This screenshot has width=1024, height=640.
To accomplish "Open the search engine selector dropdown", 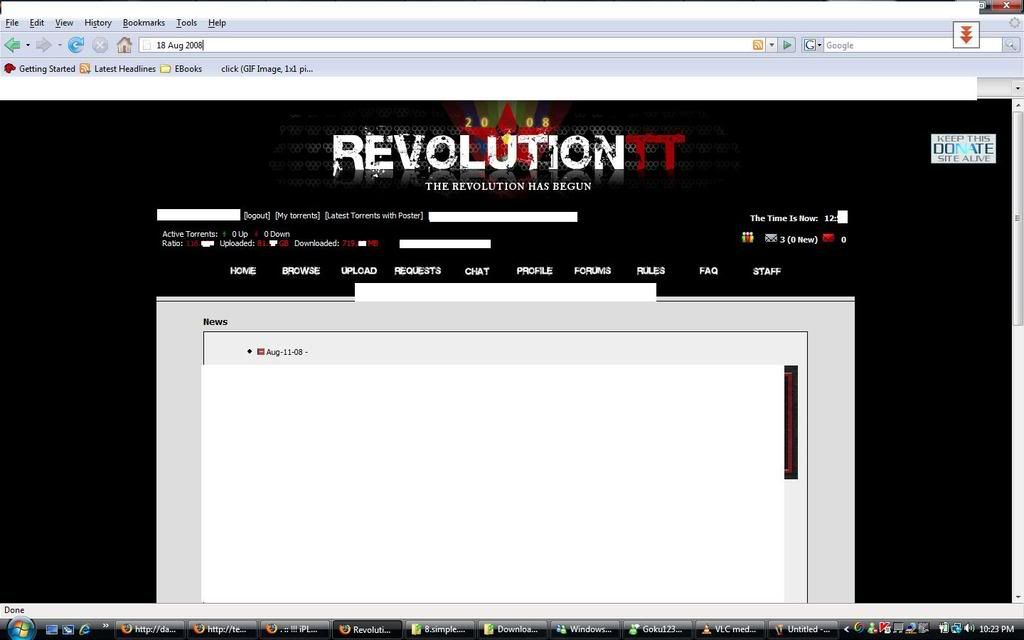I will point(812,45).
